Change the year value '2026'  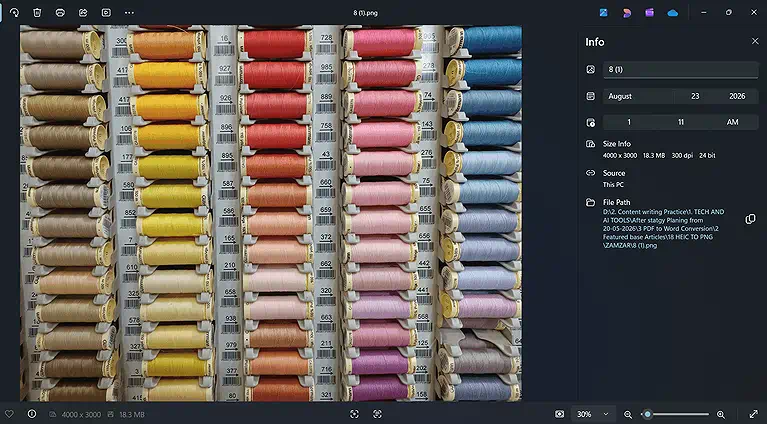pos(737,96)
